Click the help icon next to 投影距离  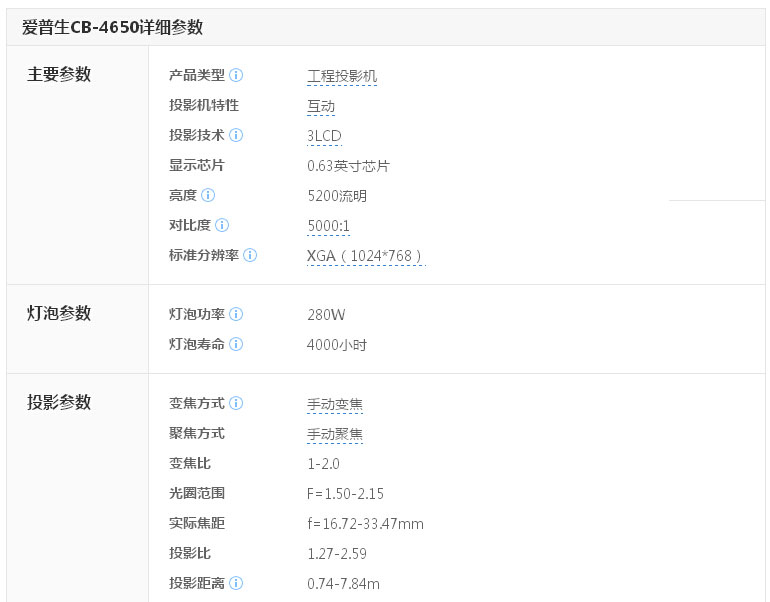236,583
